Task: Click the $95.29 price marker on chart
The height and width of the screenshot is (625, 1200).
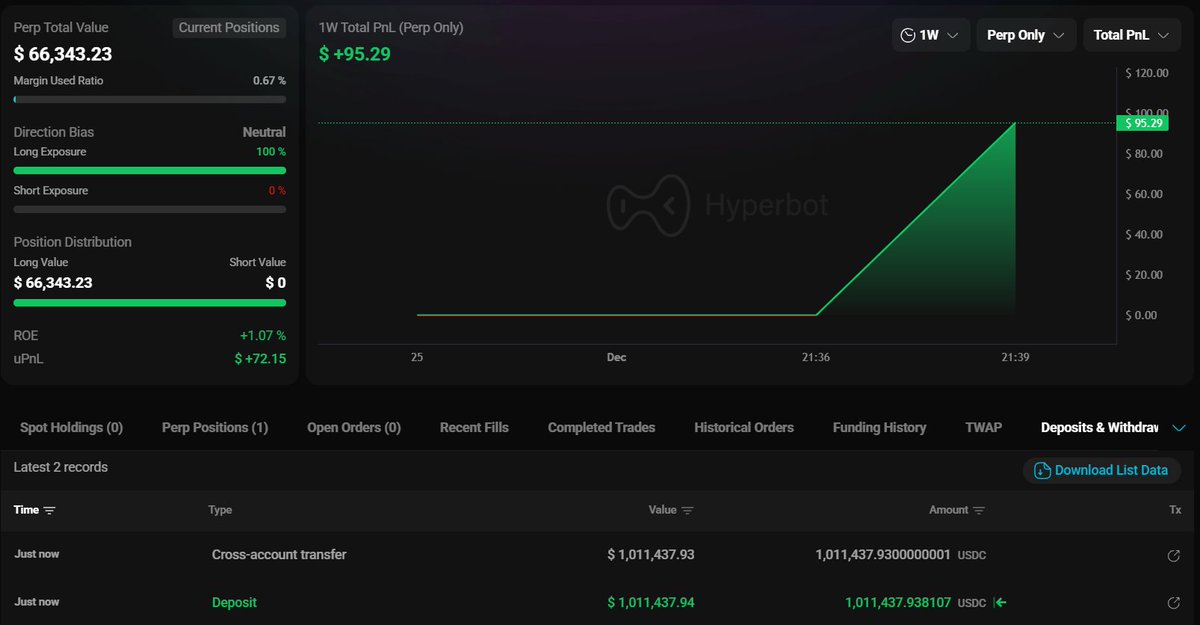Action: point(1142,123)
